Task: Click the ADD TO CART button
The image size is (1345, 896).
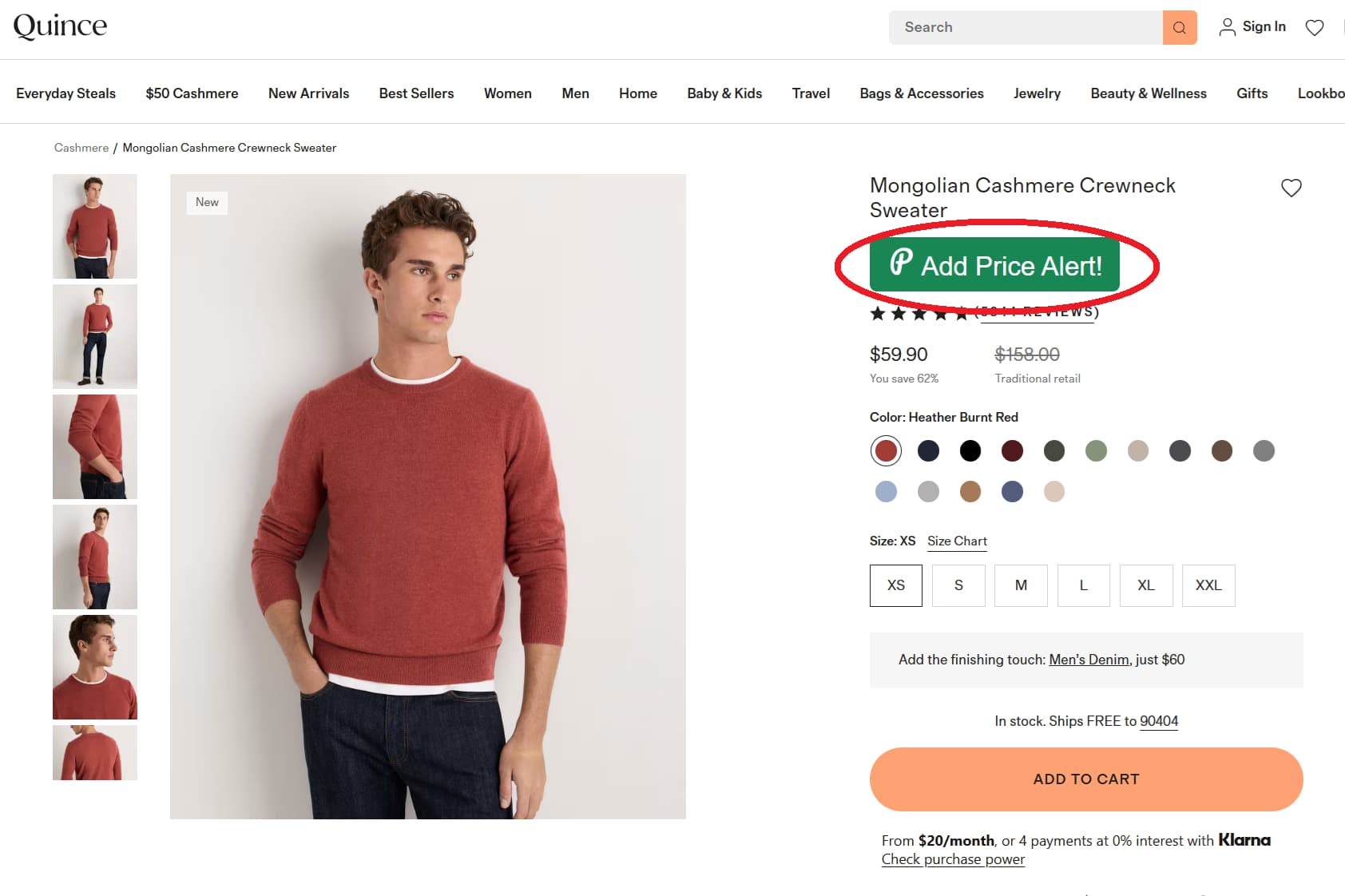Action: point(1086,779)
